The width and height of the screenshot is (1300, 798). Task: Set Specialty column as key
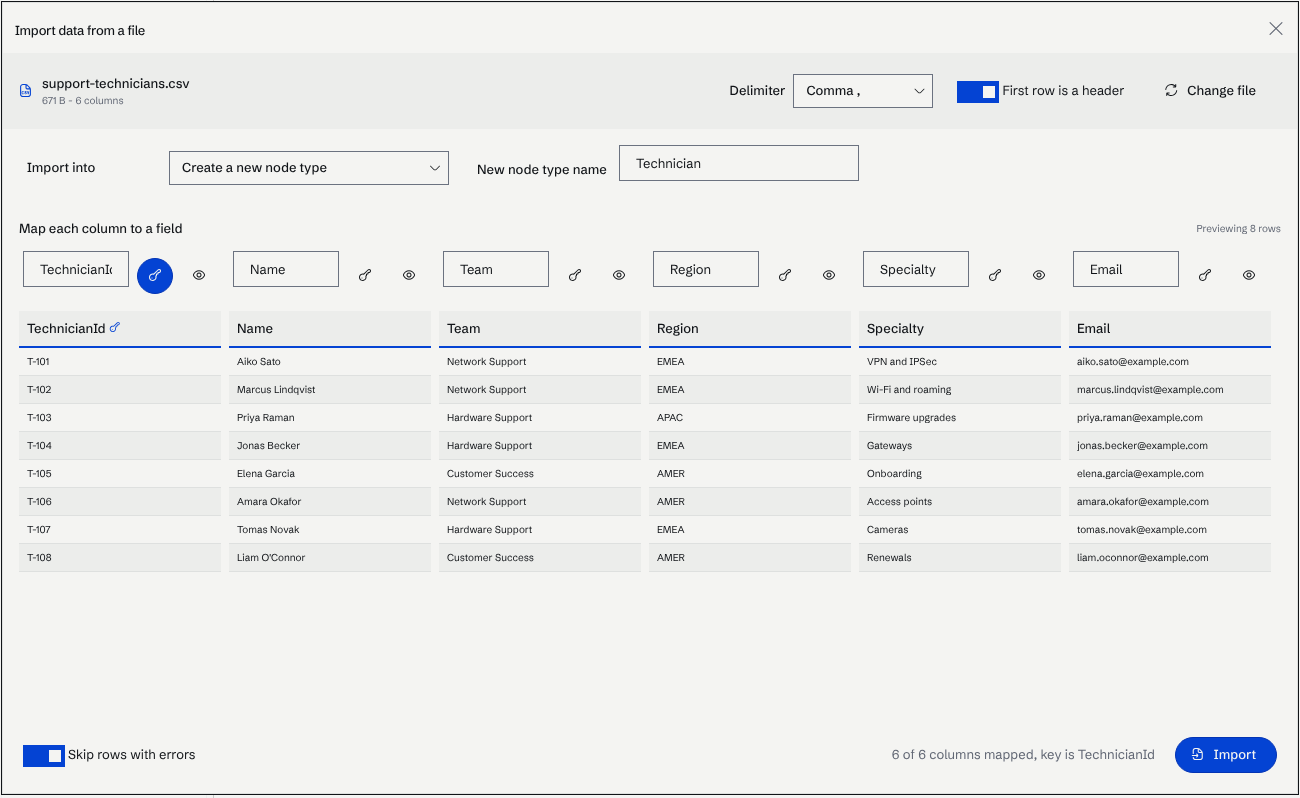(995, 275)
